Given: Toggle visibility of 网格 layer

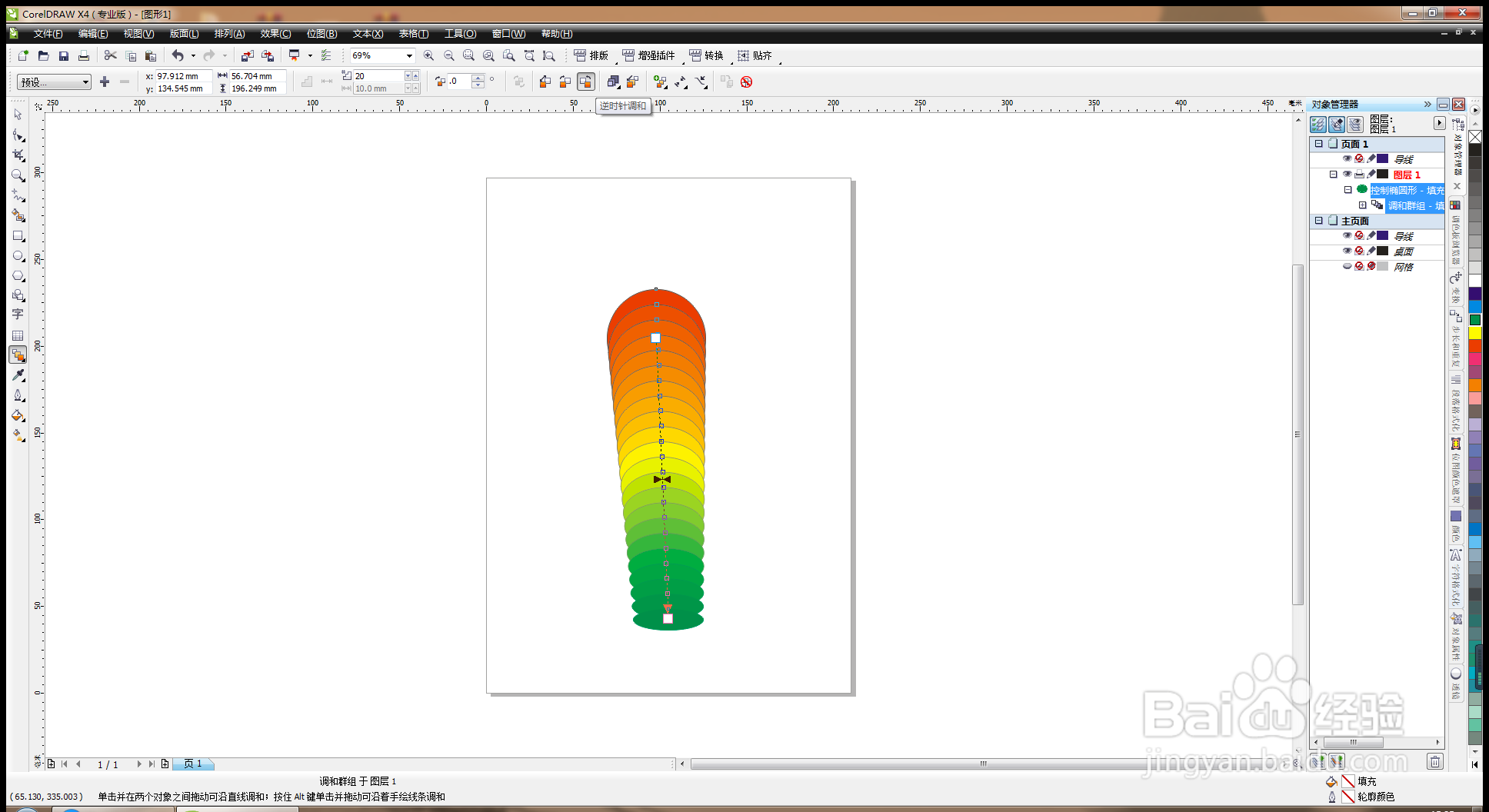Looking at the screenshot, I should point(1347,266).
